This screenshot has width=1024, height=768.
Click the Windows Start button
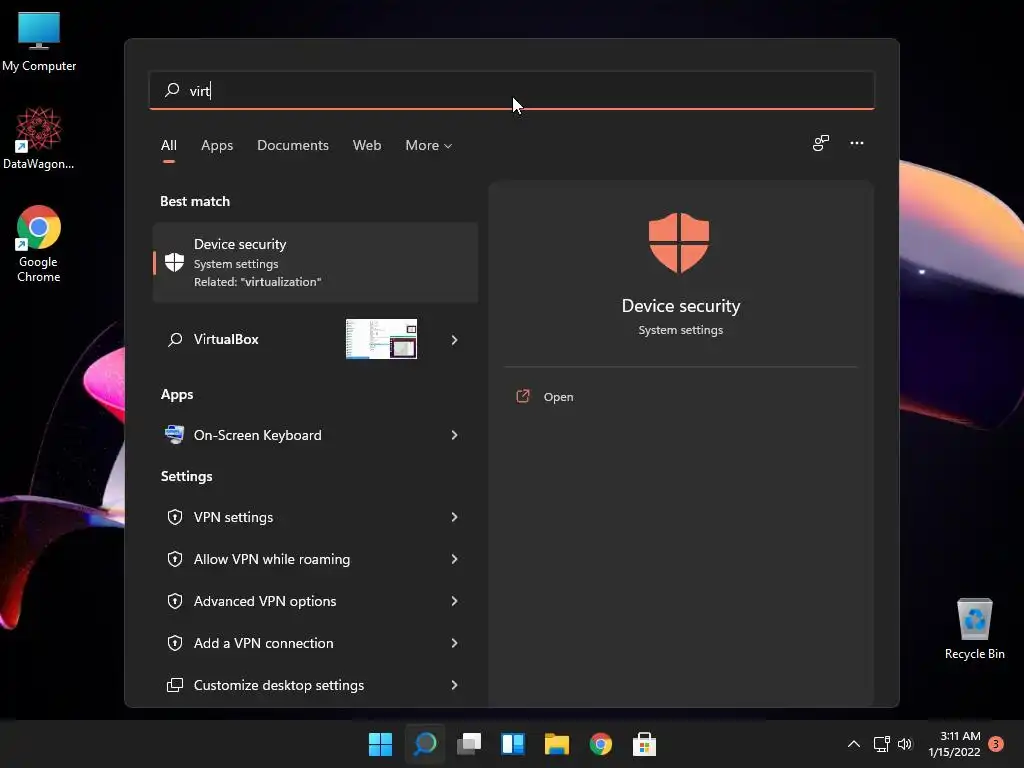click(380, 744)
